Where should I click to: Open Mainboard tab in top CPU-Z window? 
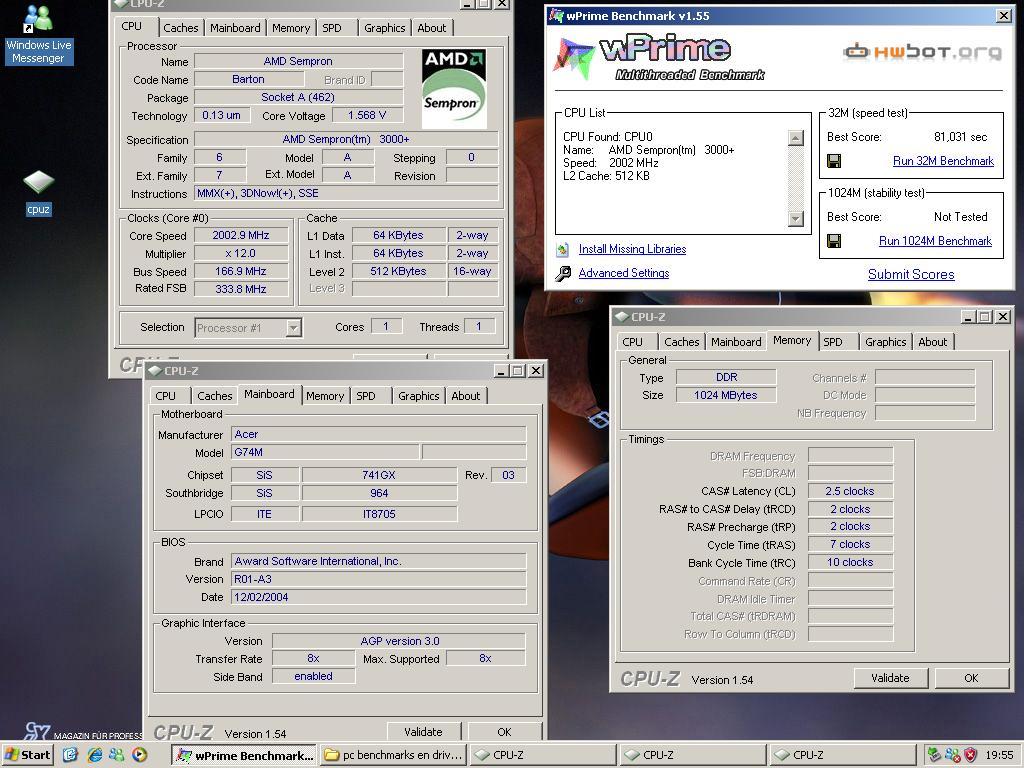coord(235,28)
